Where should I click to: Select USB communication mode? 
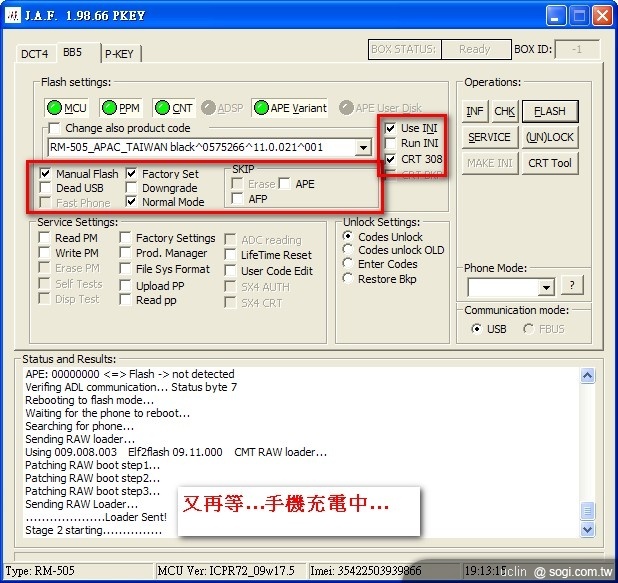pos(477,328)
